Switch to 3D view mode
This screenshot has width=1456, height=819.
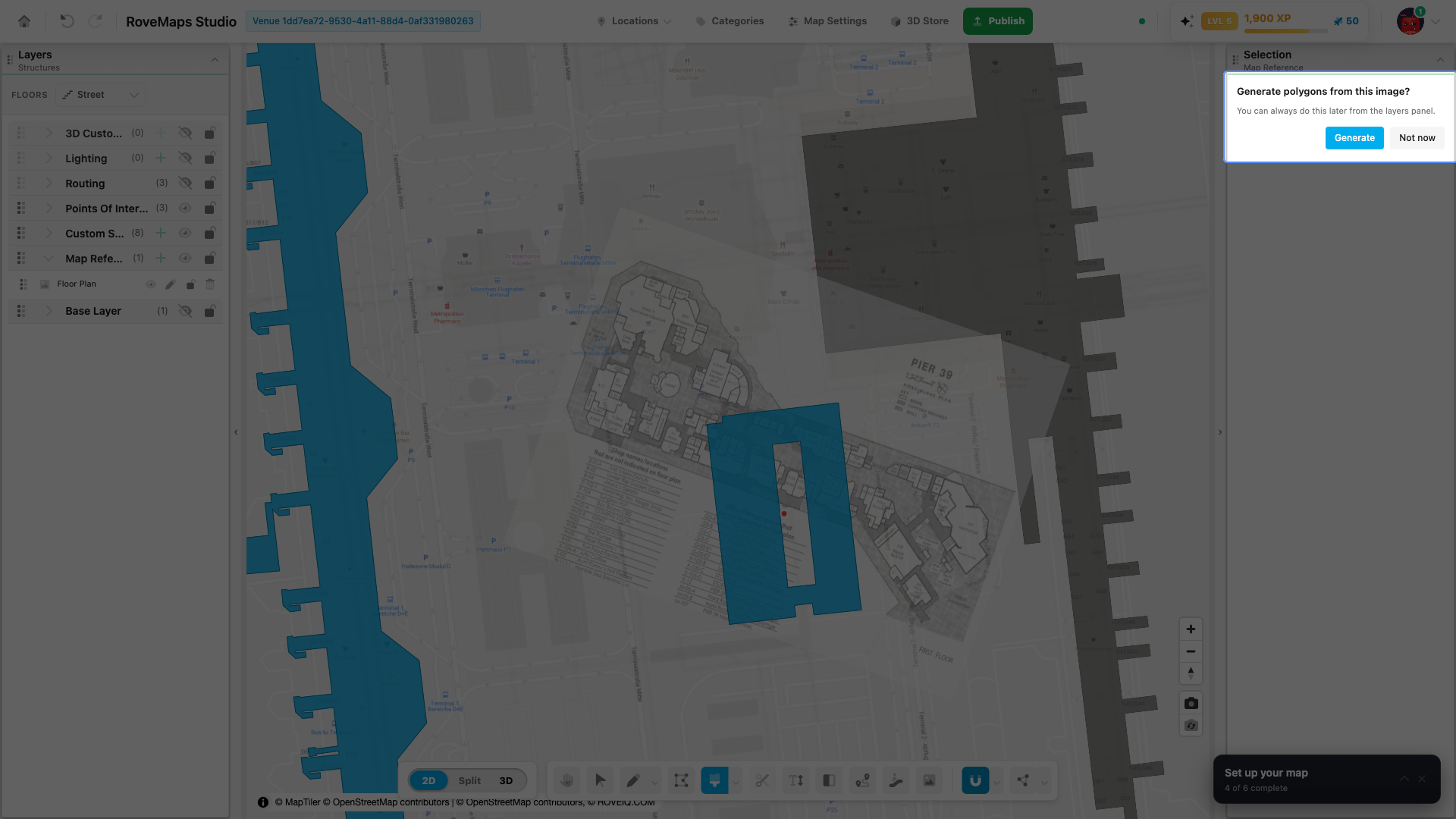(506, 780)
